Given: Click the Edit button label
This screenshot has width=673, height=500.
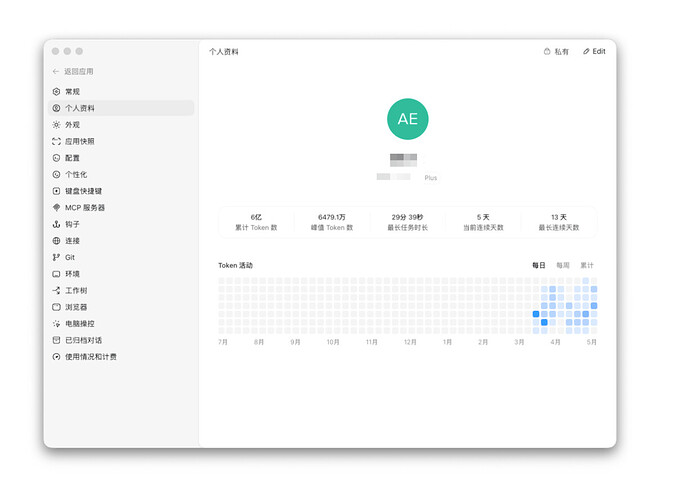Looking at the screenshot, I should (599, 52).
